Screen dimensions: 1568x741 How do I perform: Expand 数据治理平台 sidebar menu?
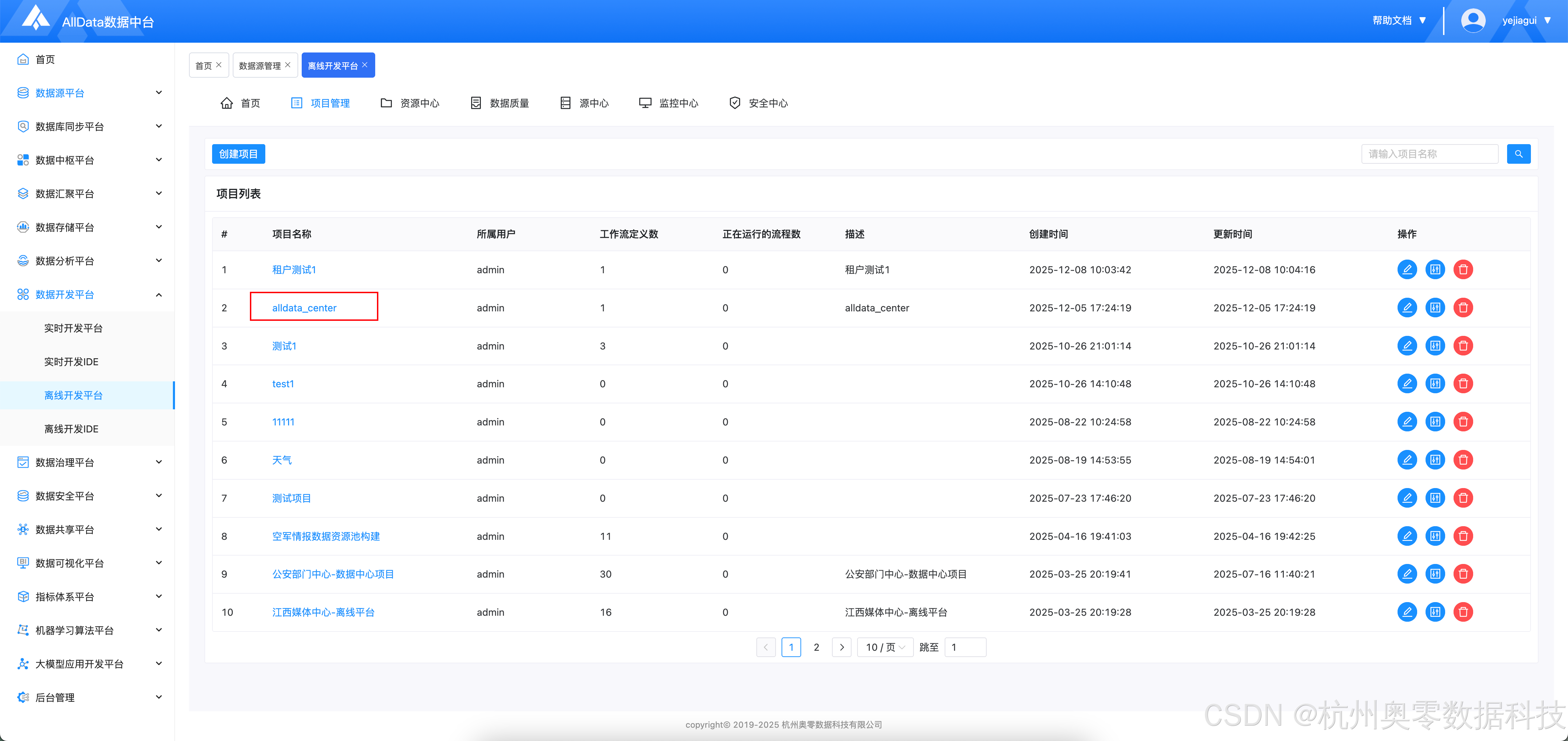pos(87,463)
